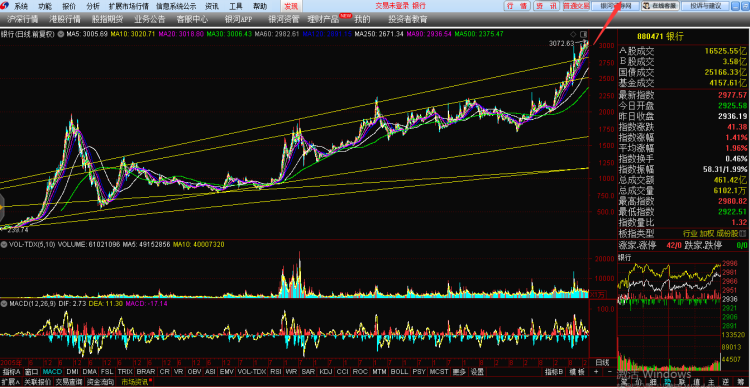Screen dimensions: 750x388
Task: Click the plus zoom icon below chart
Action: 596,372
